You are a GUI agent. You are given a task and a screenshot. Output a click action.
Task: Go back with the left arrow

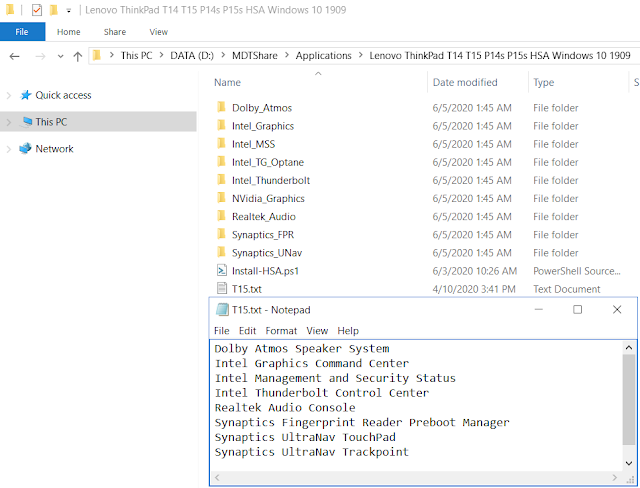[x=14, y=56]
